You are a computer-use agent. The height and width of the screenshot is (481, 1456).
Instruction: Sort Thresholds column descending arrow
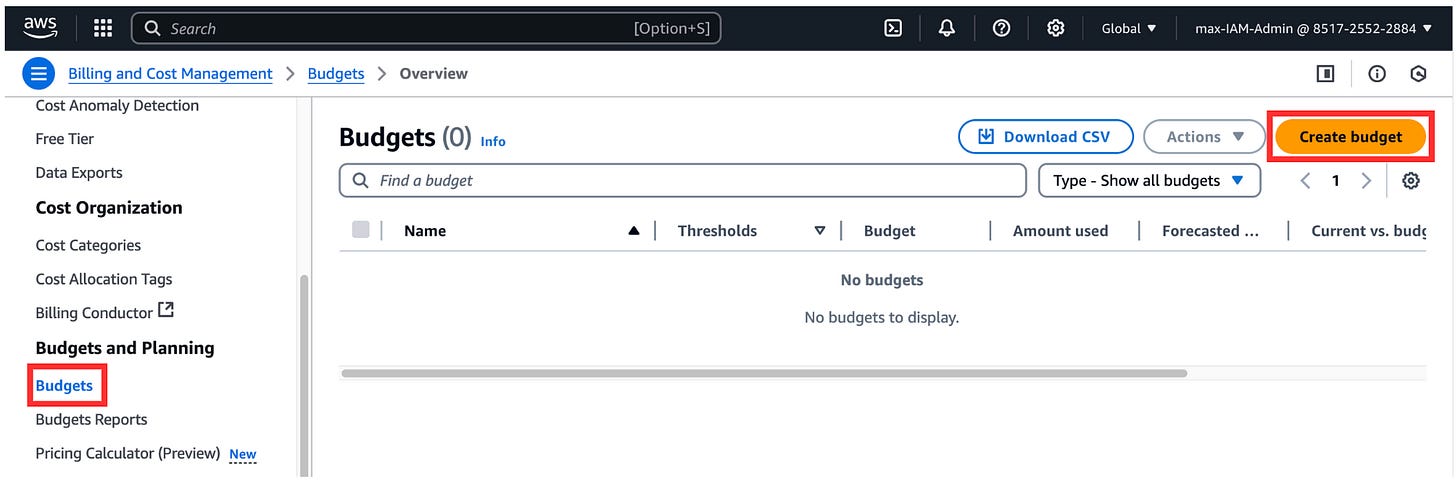(x=820, y=231)
